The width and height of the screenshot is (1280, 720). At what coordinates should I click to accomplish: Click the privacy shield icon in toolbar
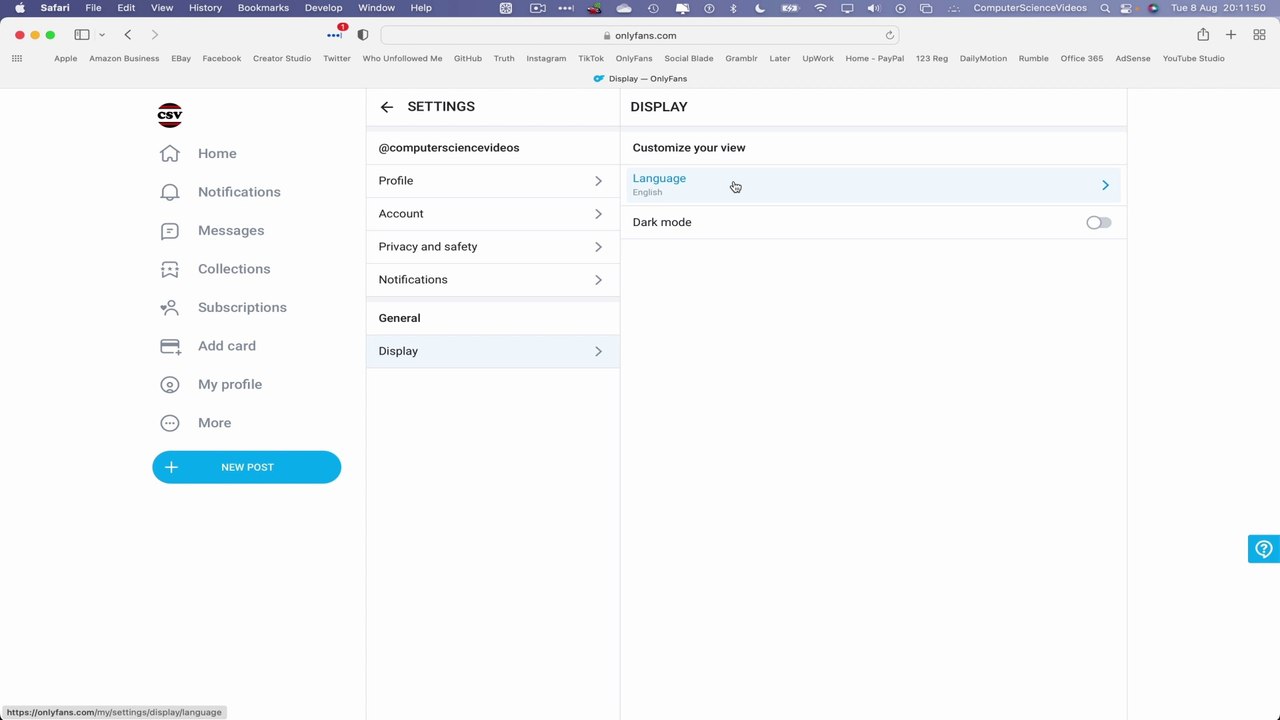[363, 35]
